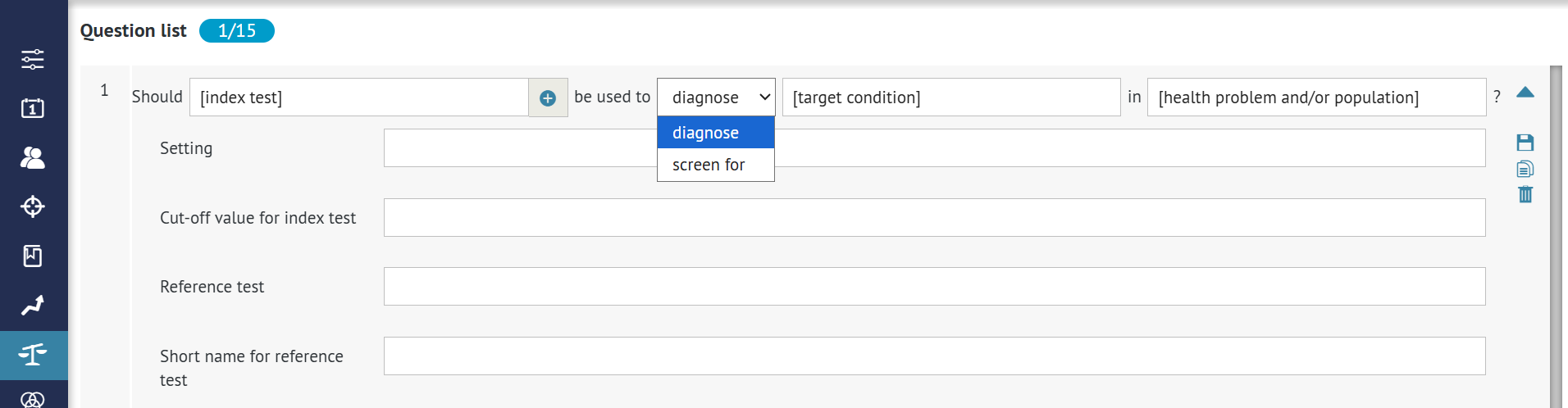Click the trending arrow icon in sidebar
Screen dimensions: 1568x408
(33, 306)
